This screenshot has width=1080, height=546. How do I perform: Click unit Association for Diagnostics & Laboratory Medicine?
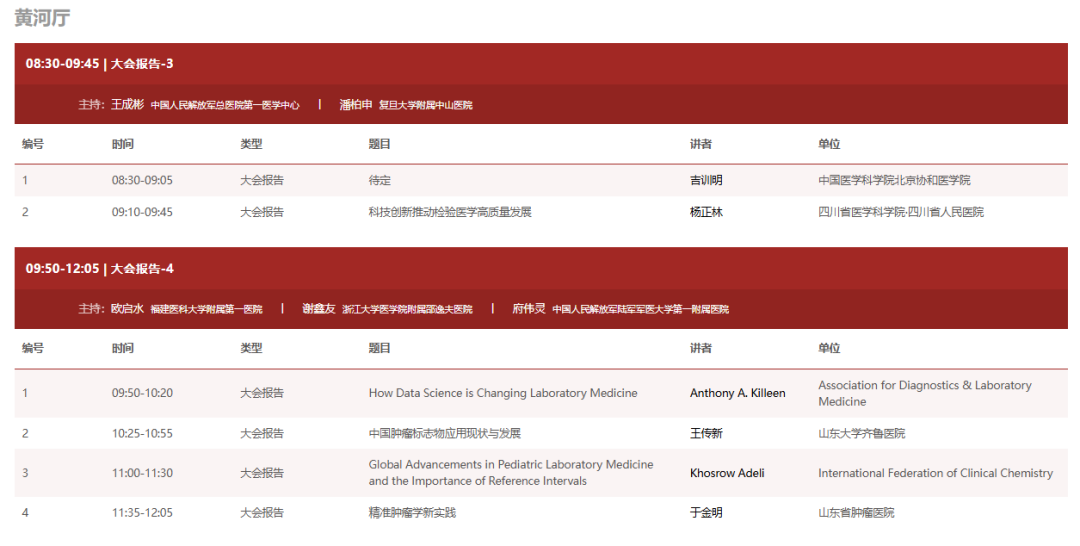(925, 393)
